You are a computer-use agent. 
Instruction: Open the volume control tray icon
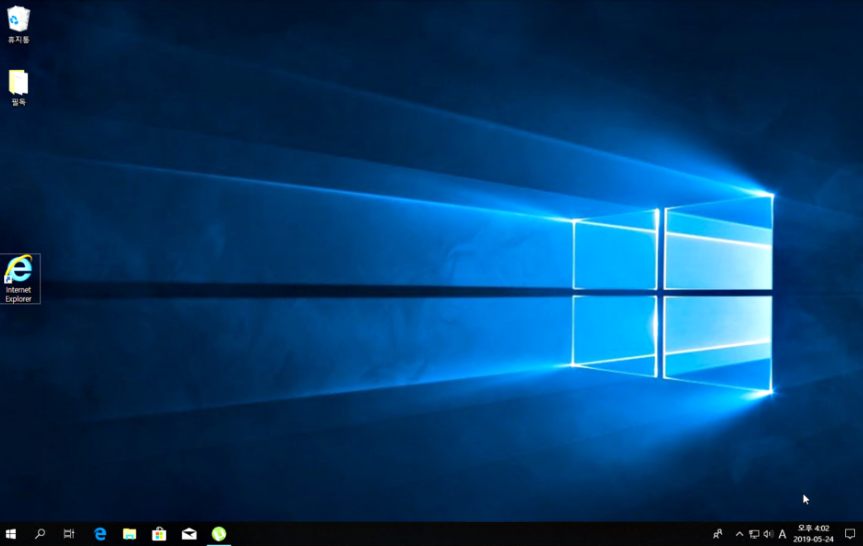click(768, 534)
